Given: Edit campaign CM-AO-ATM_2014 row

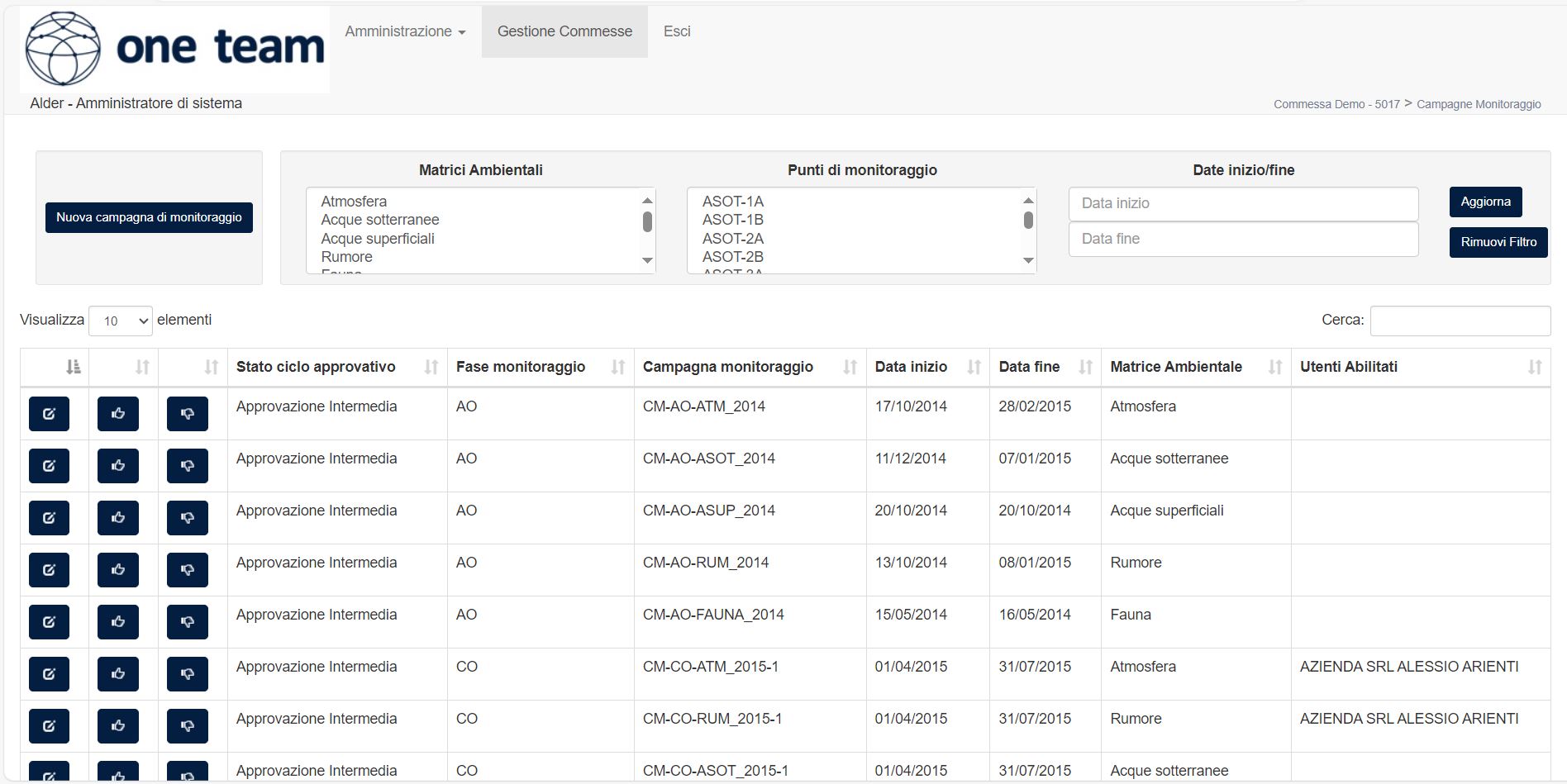Looking at the screenshot, I should (x=49, y=414).
